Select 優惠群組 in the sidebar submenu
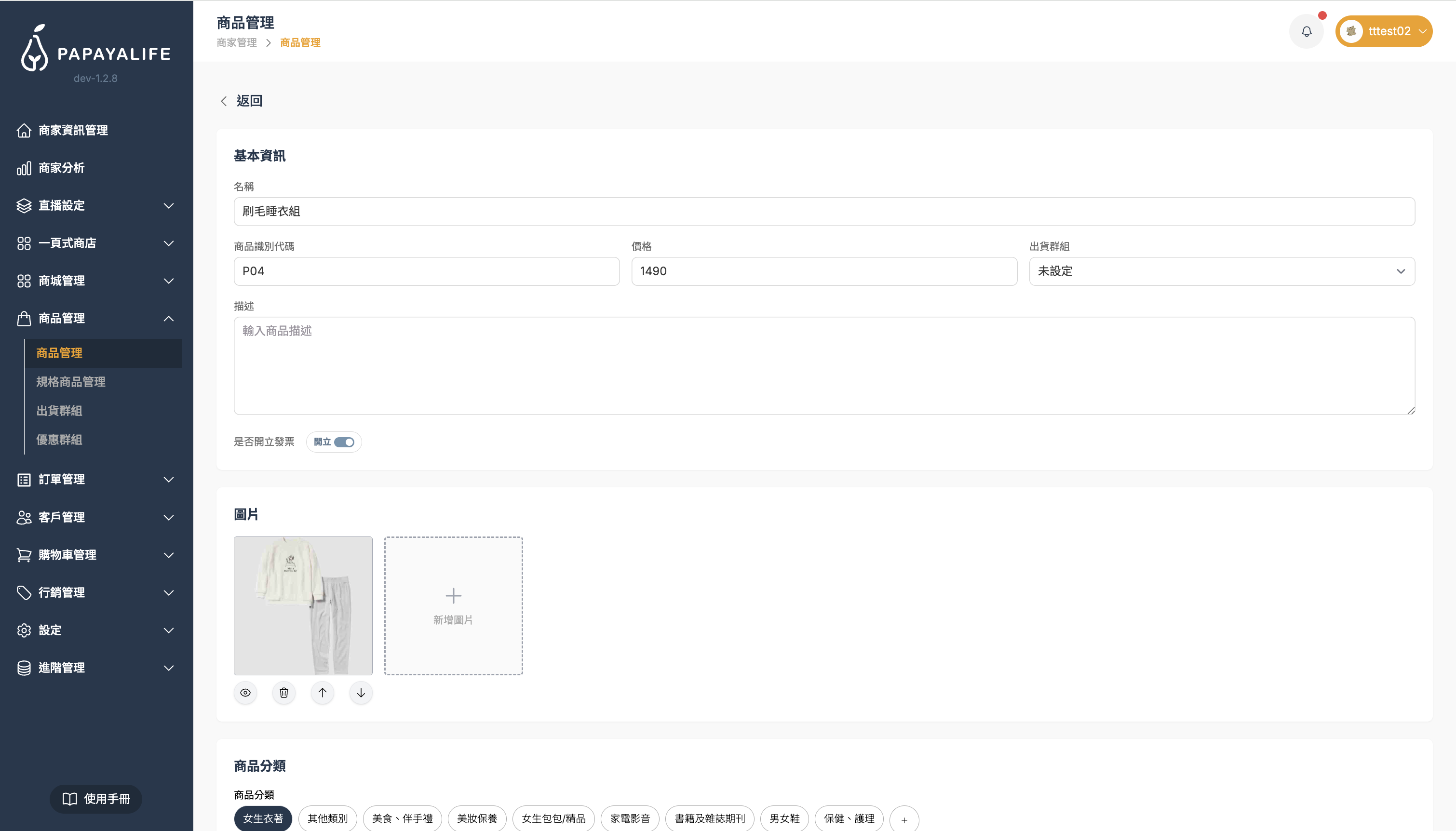The height and width of the screenshot is (831, 1456). 59,440
